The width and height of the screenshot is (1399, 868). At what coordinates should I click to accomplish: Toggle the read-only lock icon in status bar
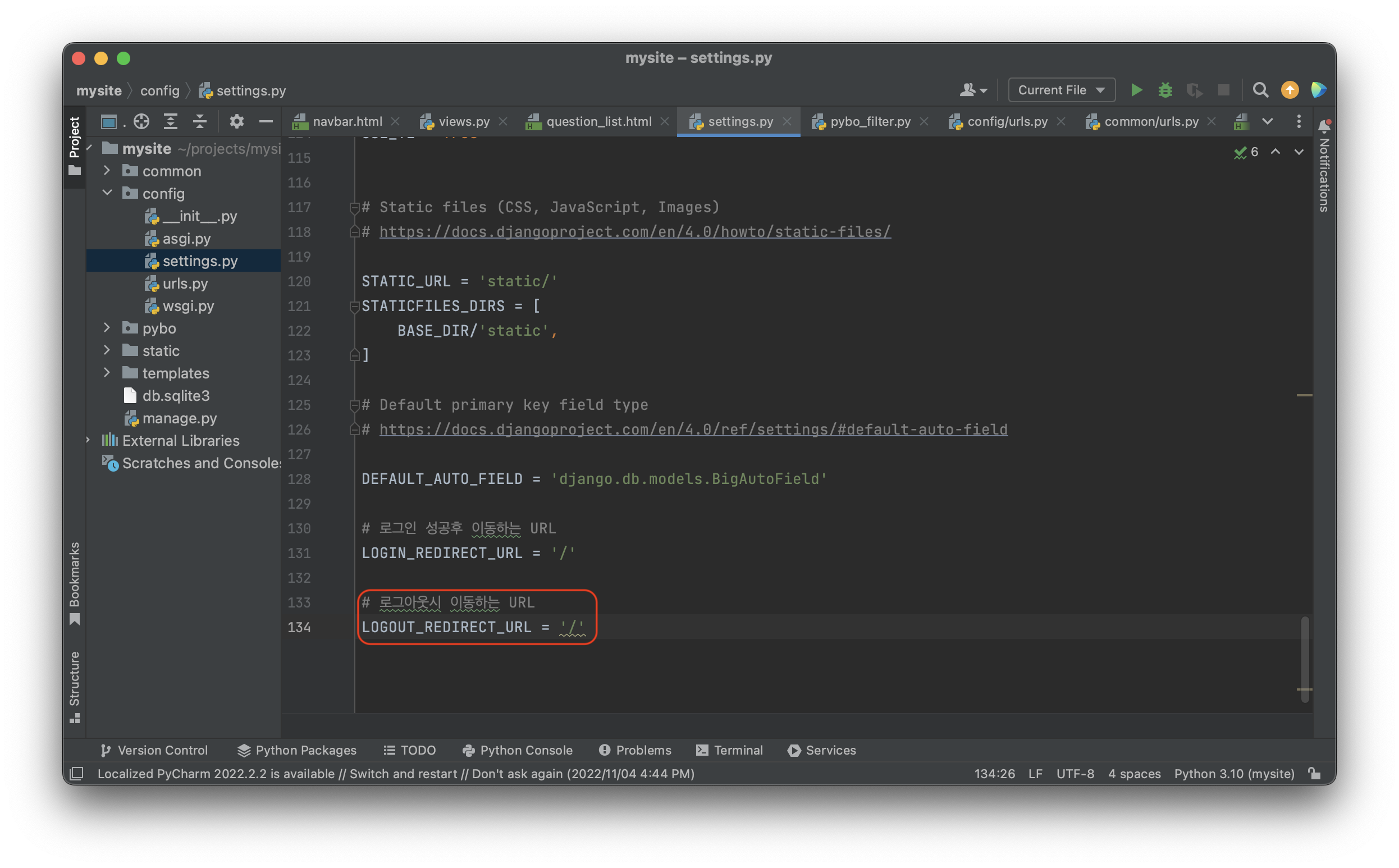click(x=1314, y=773)
